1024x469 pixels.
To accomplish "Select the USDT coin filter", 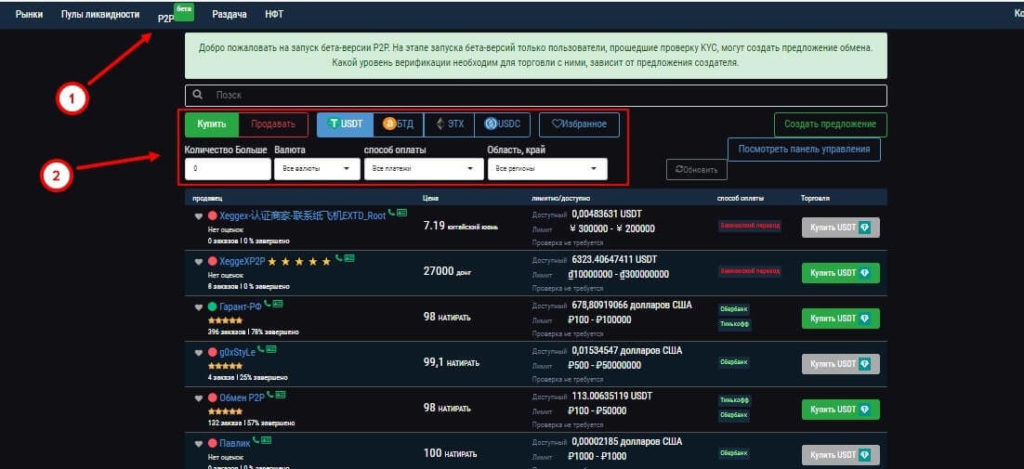I will (x=344, y=124).
